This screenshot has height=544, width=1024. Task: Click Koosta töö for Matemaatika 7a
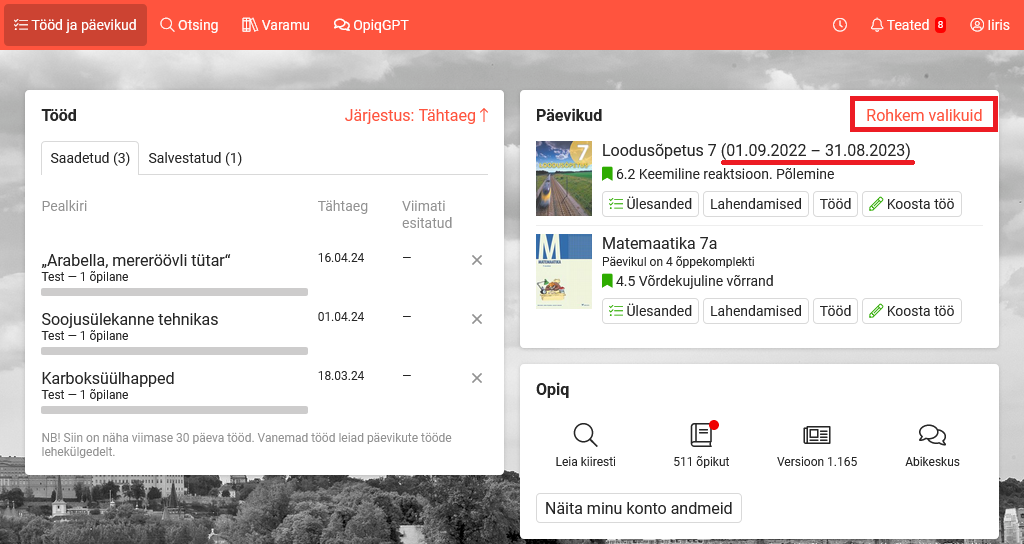point(911,311)
